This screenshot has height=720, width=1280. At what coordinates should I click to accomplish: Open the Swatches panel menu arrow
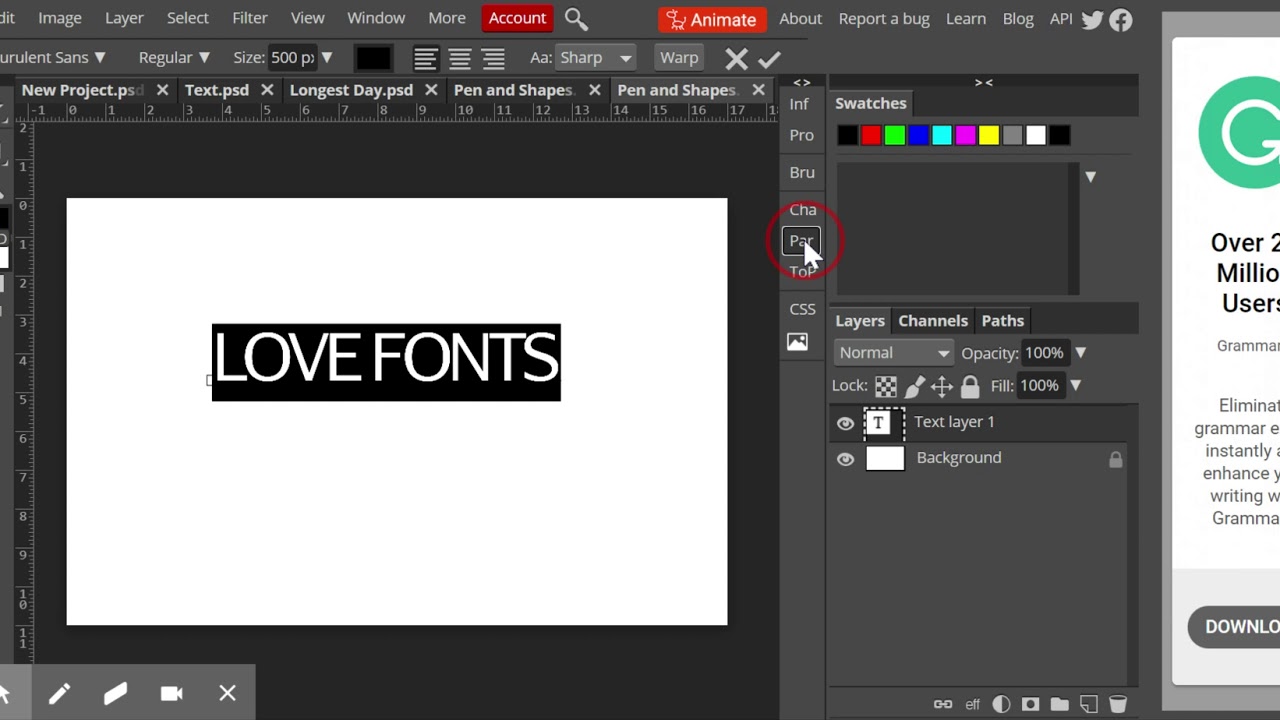point(1090,177)
